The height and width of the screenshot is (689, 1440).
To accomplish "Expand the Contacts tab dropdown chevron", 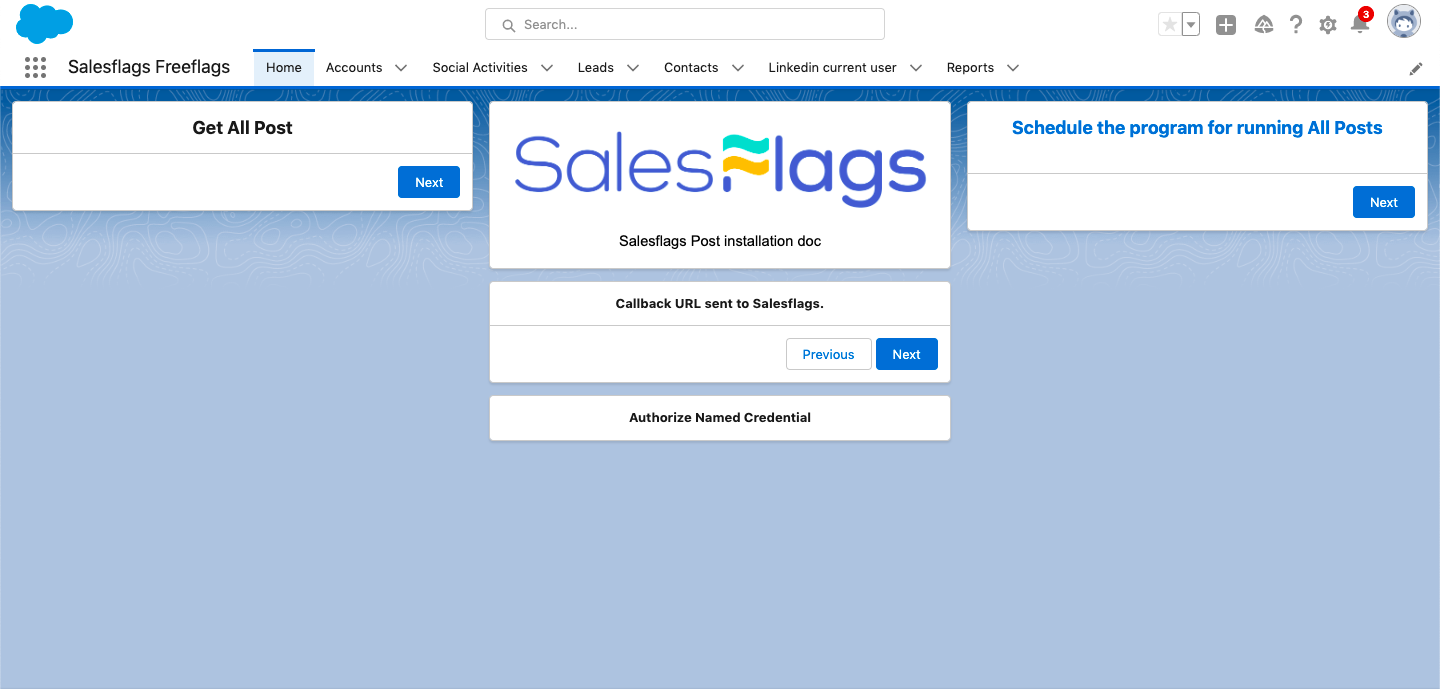I will point(738,68).
